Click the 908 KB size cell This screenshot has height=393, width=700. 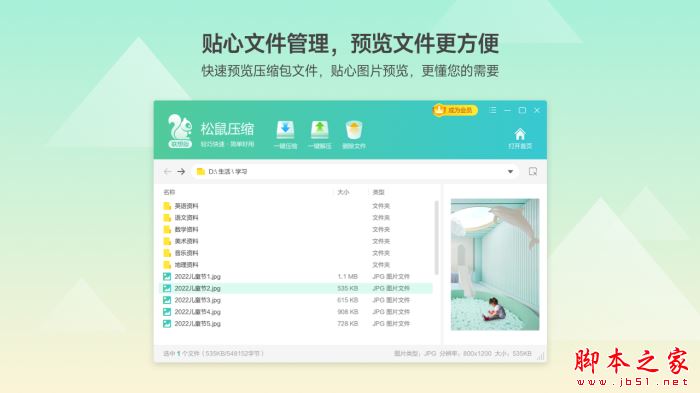[348, 312]
